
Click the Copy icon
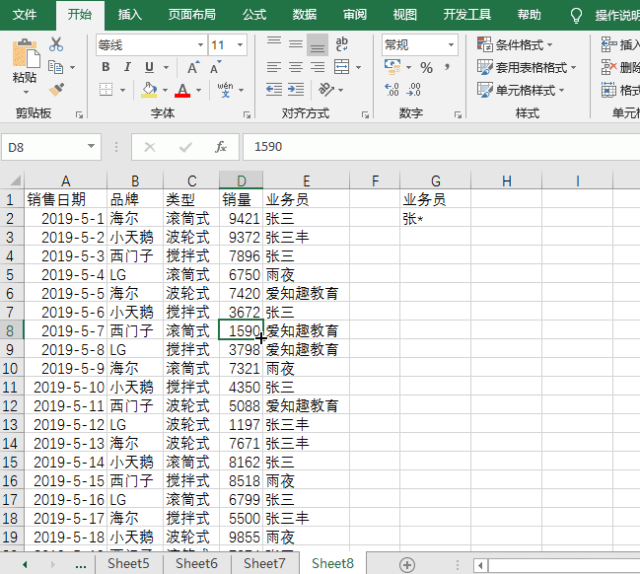coord(56,67)
